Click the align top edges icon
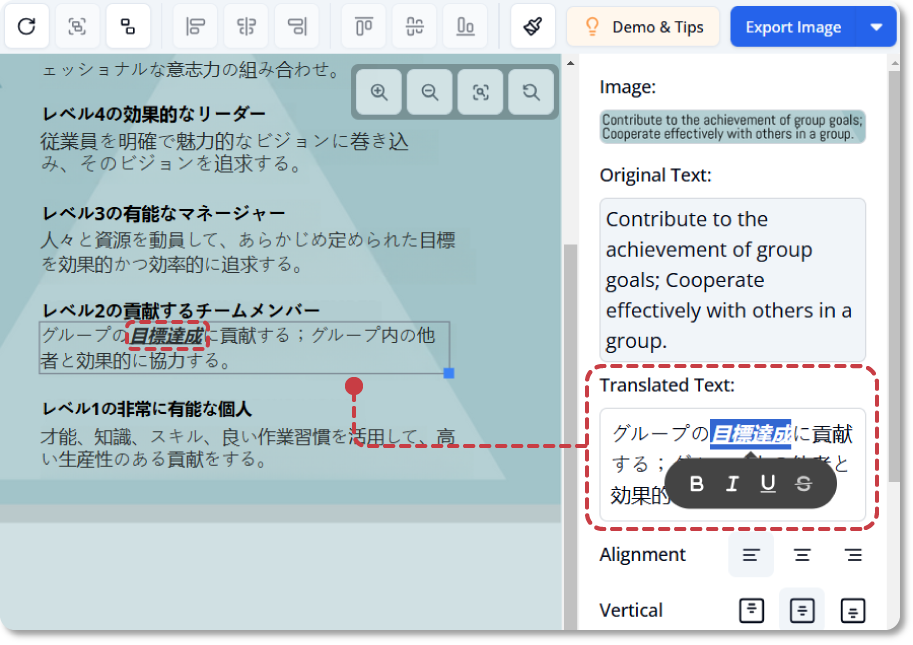This screenshot has width=913, height=645. click(x=365, y=27)
